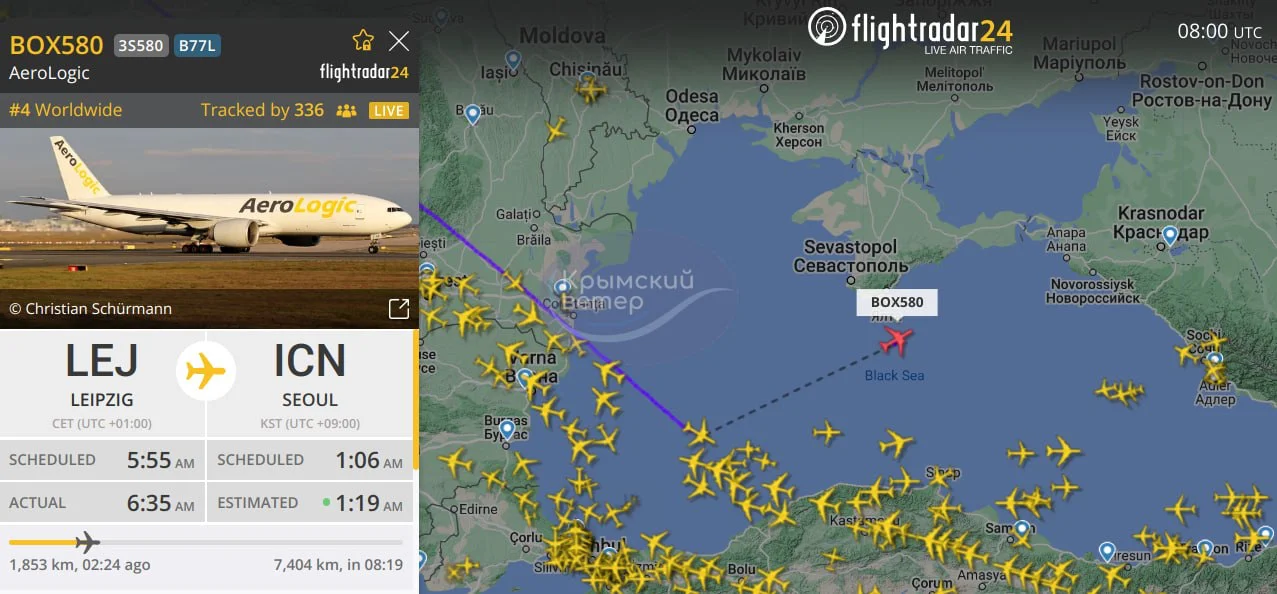Click the tracked-by viewers people icon
The height and width of the screenshot is (594, 1277).
click(x=346, y=111)
